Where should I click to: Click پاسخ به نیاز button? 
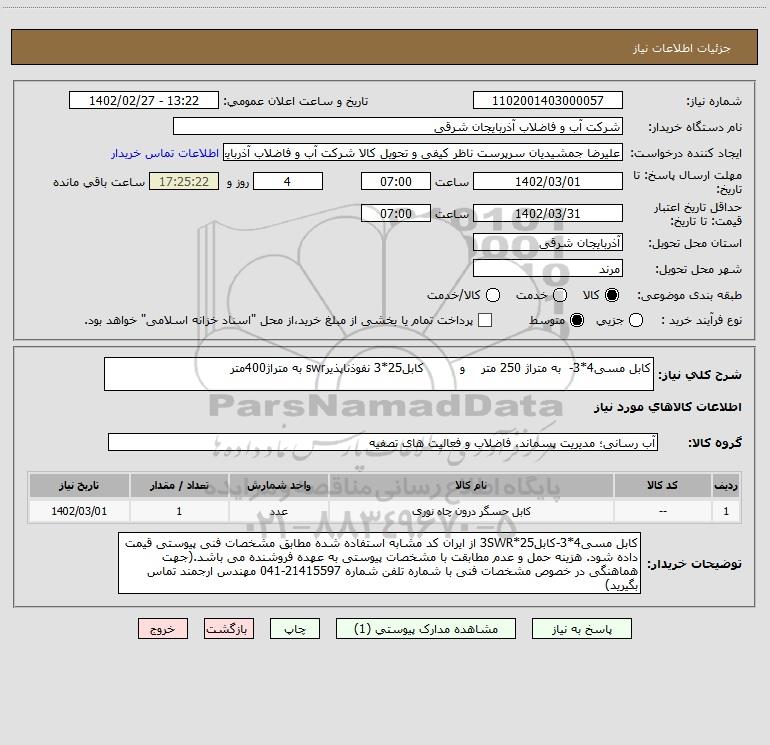click(582, 629)
